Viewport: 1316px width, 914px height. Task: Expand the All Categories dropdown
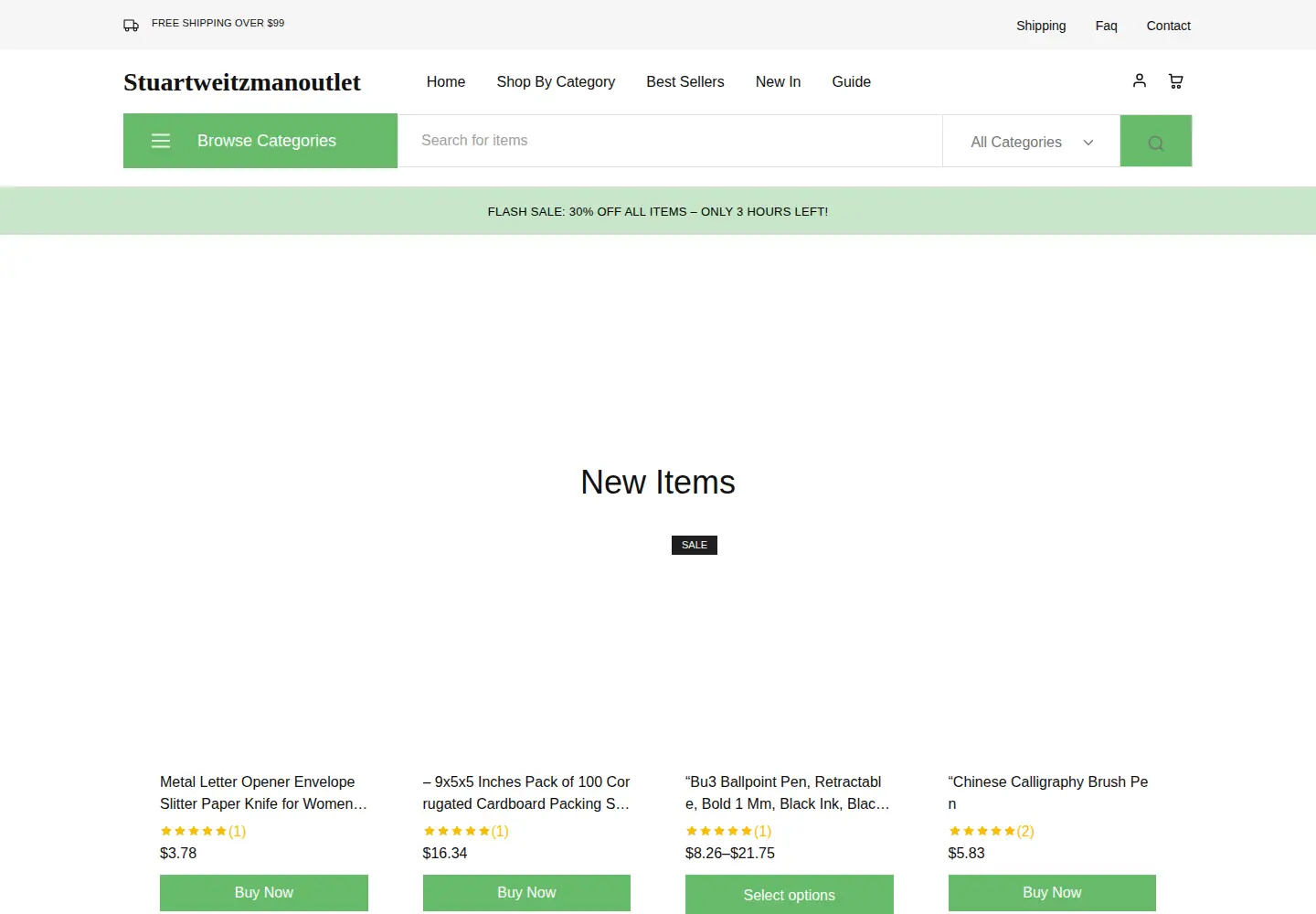1031,142
